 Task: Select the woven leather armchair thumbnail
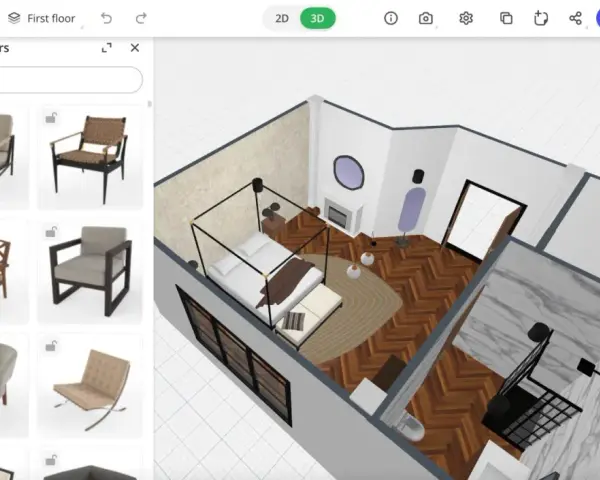[x=90, y=158]
